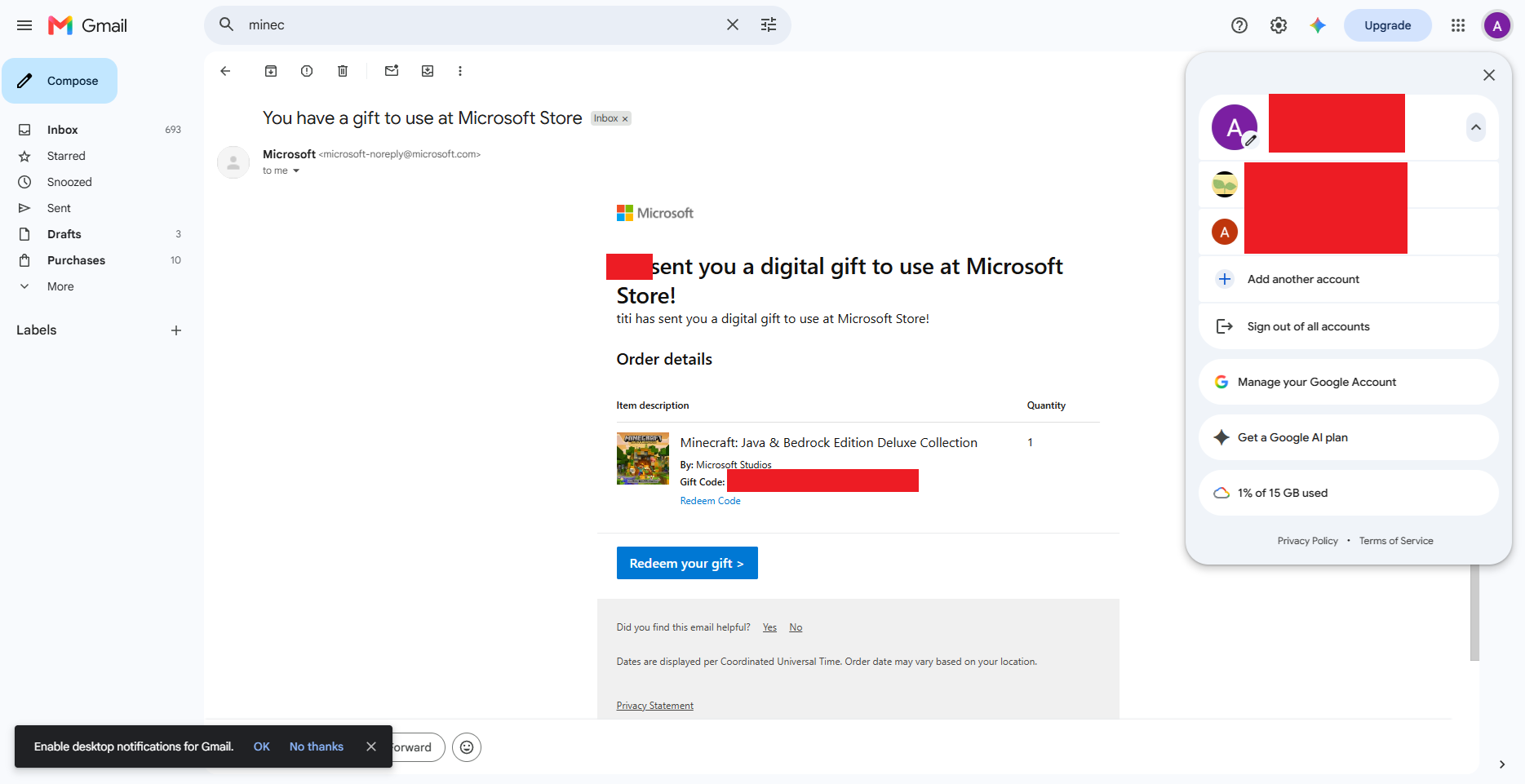Open the Gmail main menu hamburger icon
This screenshot has width=1525, height=784.
24,25
